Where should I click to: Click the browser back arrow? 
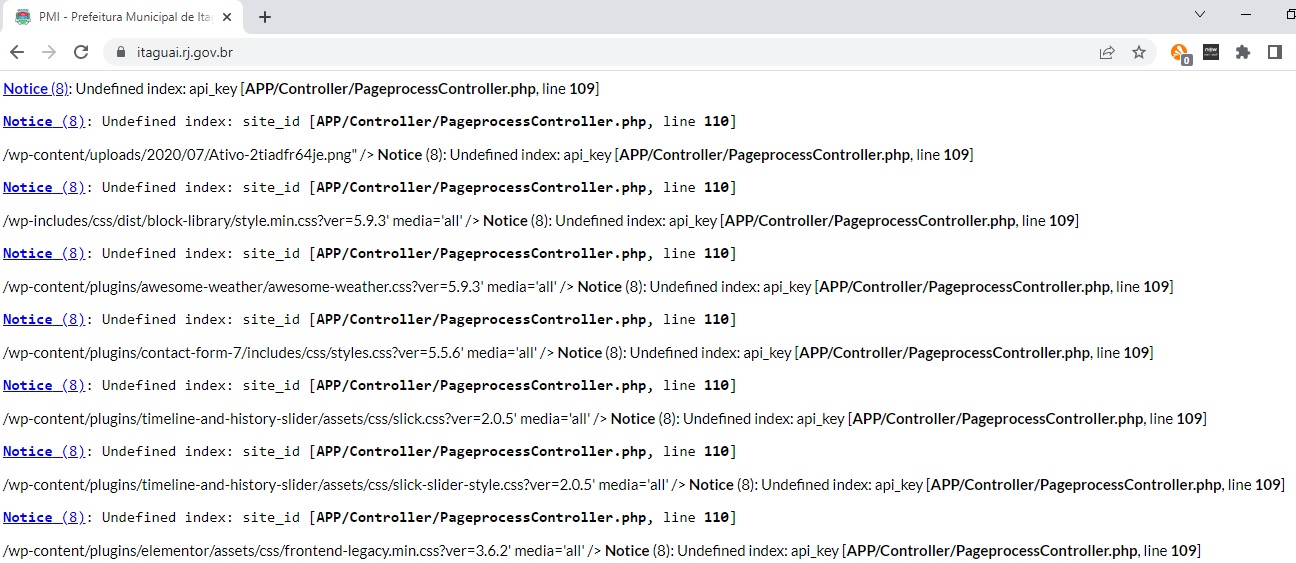tap(17, 52)
